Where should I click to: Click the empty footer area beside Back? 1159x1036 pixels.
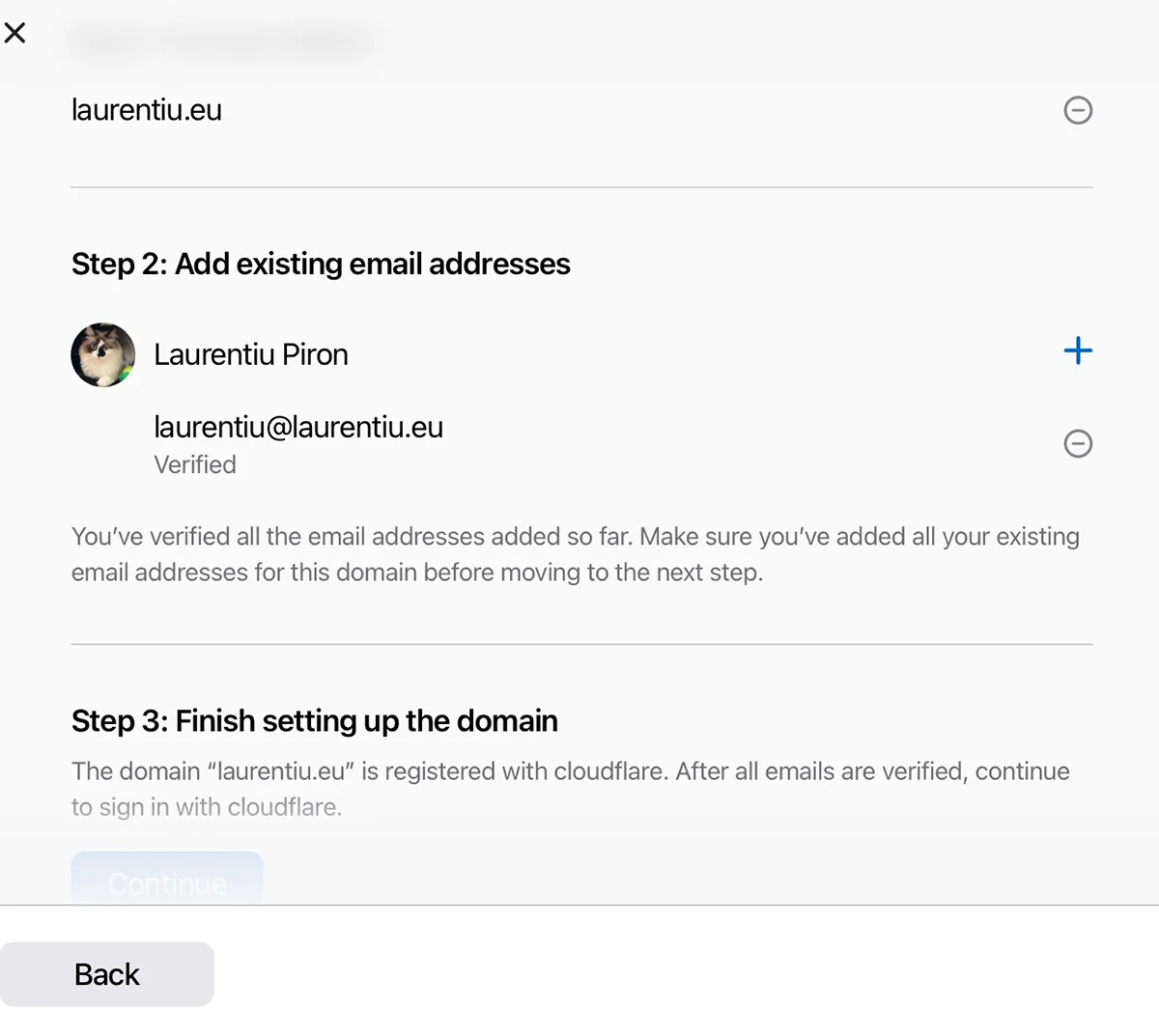point(676,974)
